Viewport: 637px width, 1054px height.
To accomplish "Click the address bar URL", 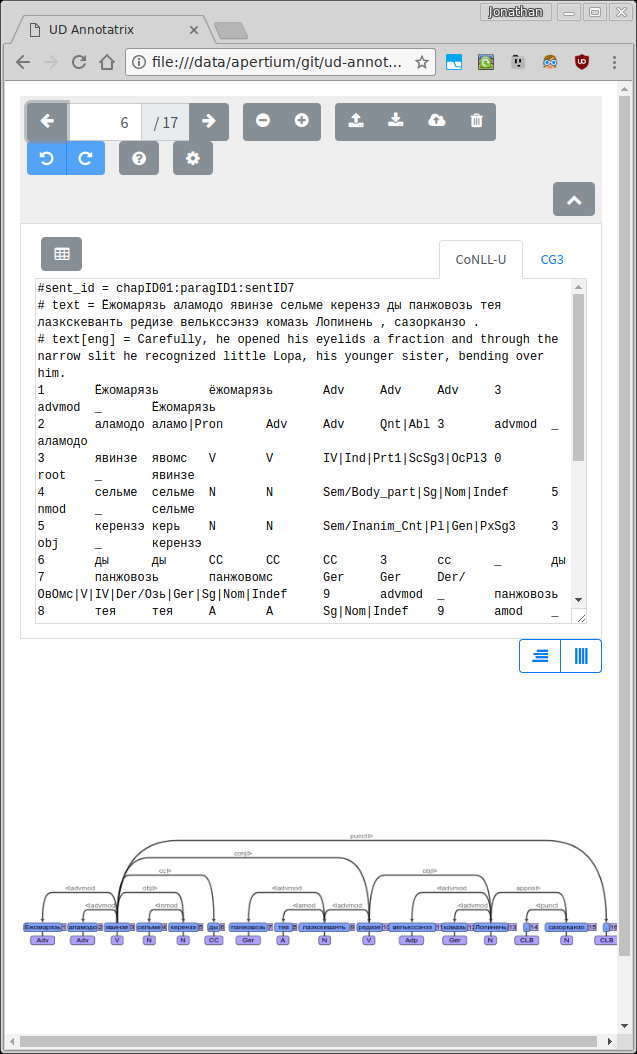I will click(x=277, y=63).
